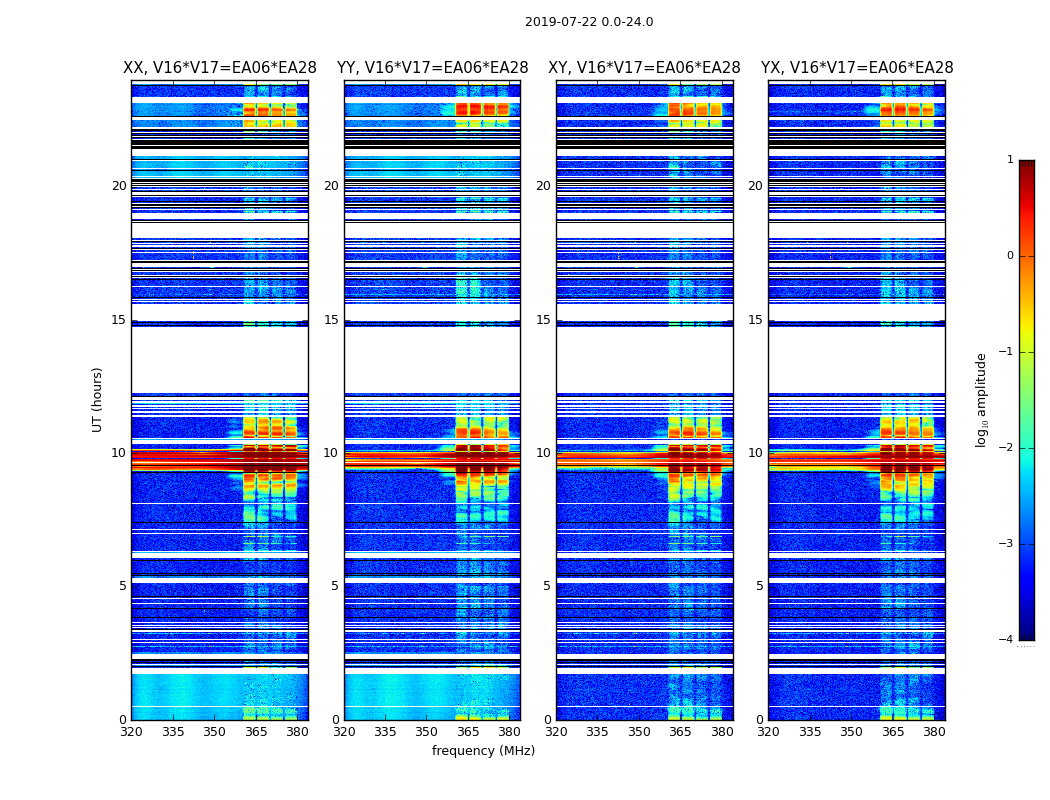This screenshot has height=800, width=1050.
Task: Click the UT tick label 20 of XX plot
Action: coord(119,185)
